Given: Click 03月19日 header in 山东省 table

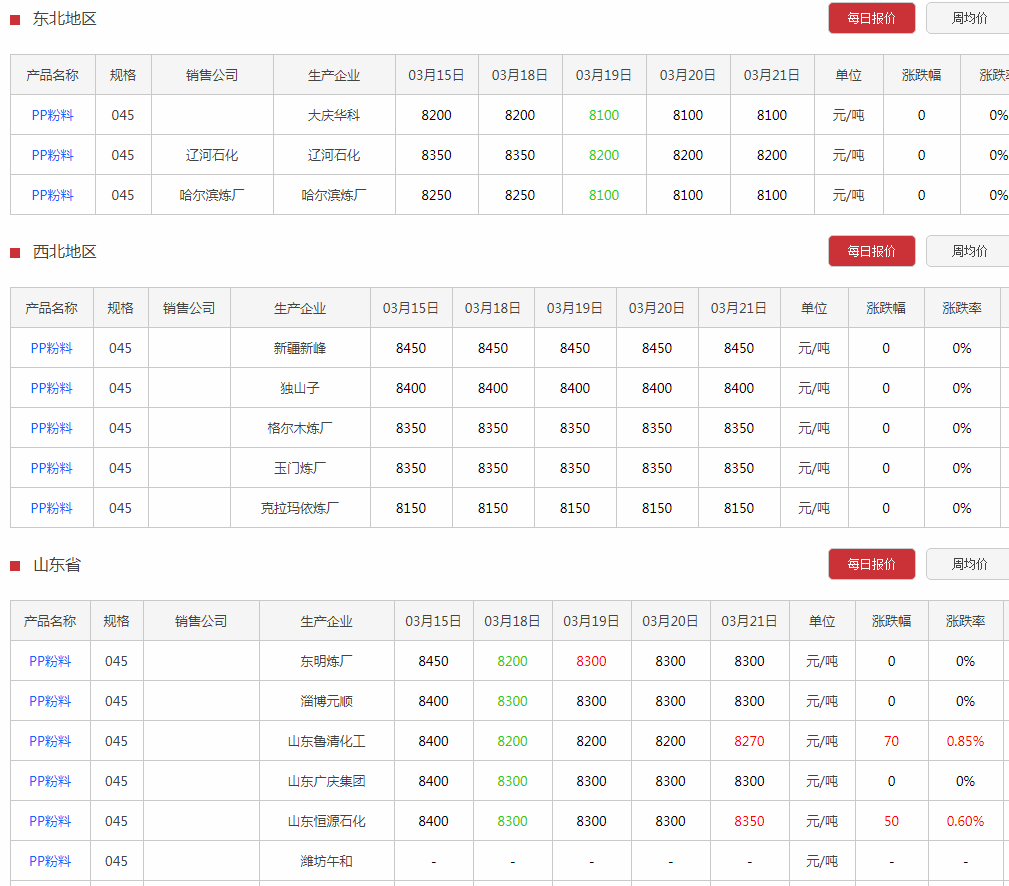Looking at the screenshot, I should pyautogui.click(x=591, y=621).
